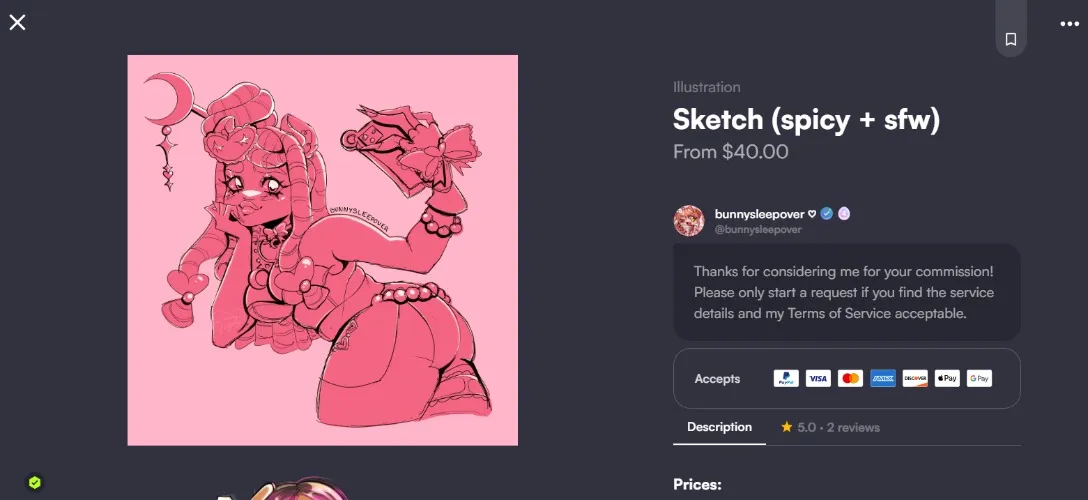Screen dimensions: 1088x500
Task: Click the Google Pay icon
Action: 979,379
